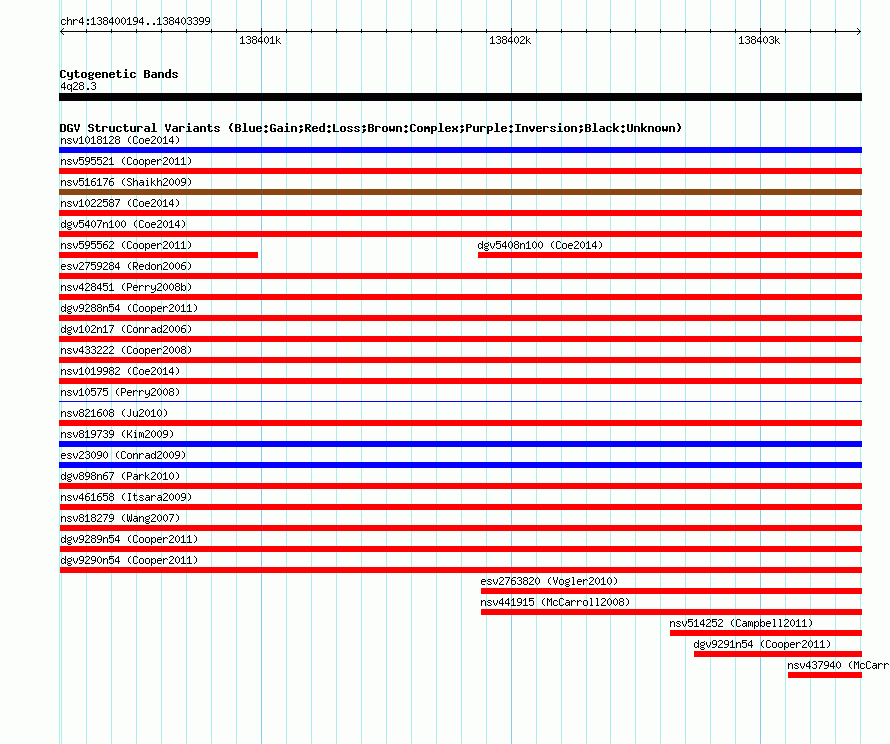Click the blue bar under nsv819739
Screen dimensions: 890x744
460,444
